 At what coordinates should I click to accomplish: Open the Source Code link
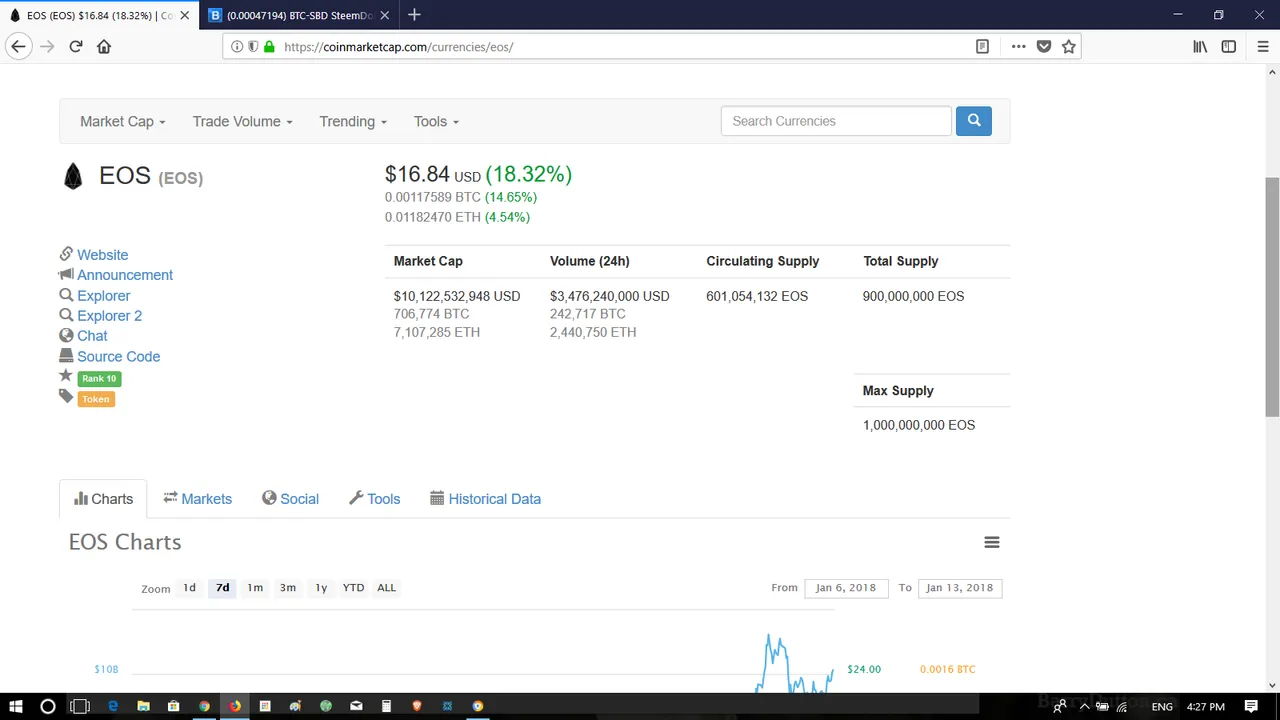[x=118, y=356]
